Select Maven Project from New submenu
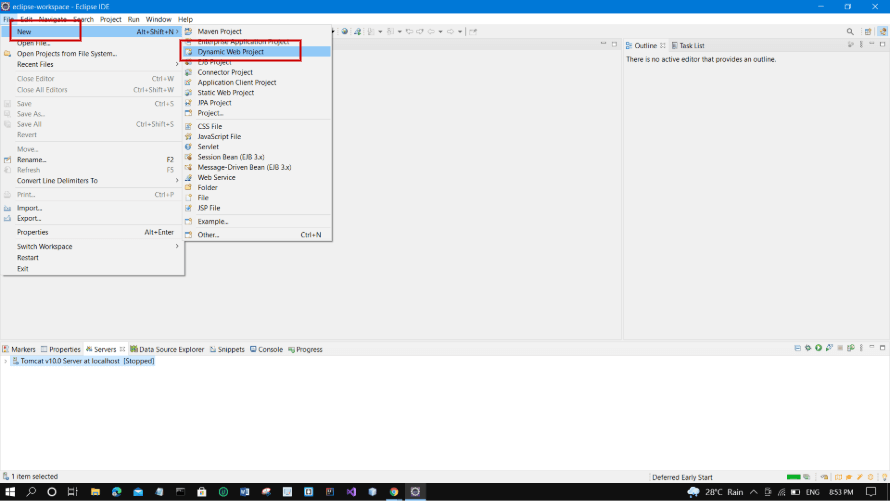The image size is (891, 502). pos(256,31)
